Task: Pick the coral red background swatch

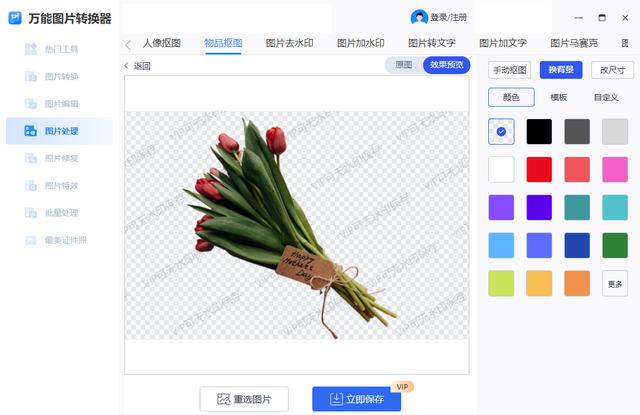Action: click(577, 169)
